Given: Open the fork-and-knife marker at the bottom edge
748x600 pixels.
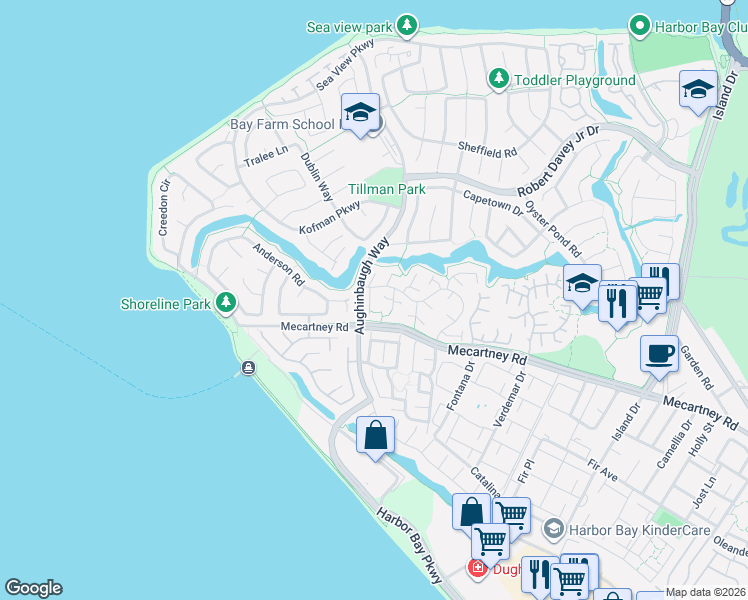Looking at the screenshot, I should (538, 576).
